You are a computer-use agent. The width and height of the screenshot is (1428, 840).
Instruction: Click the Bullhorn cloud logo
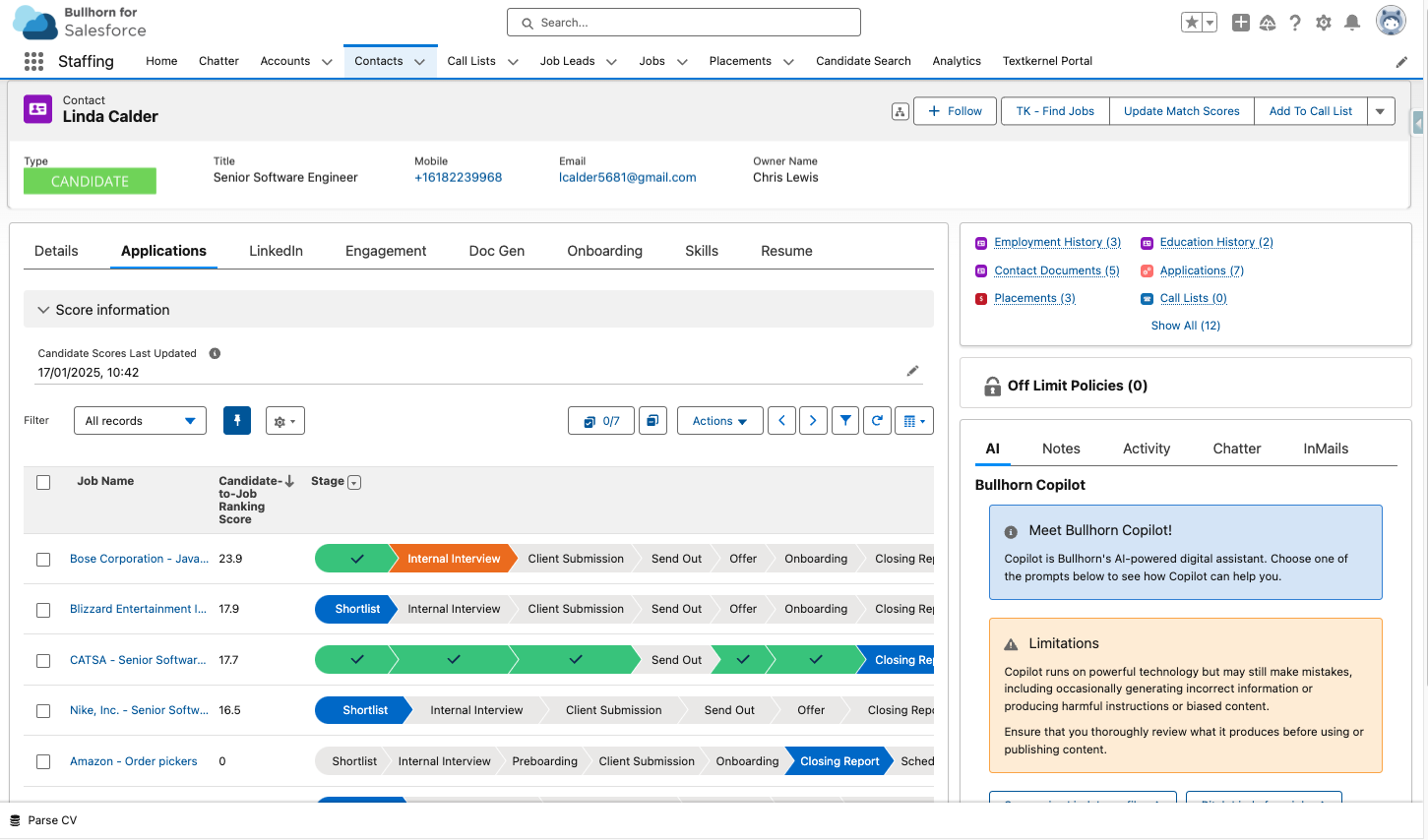point(35,22)
